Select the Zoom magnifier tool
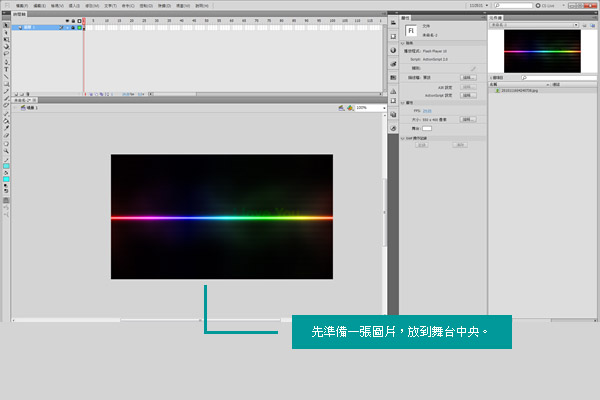600x400 pixels. (x=6, y=151)
